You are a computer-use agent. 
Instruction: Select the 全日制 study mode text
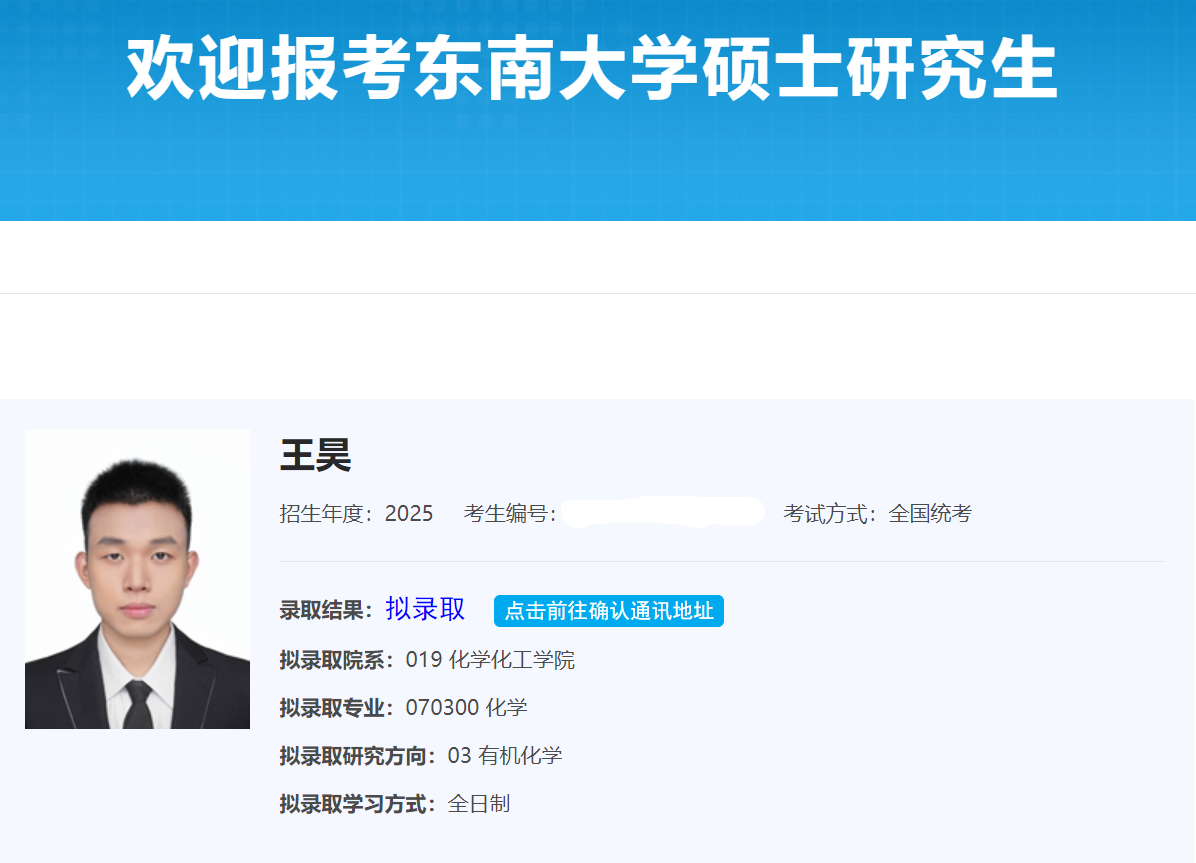(x=479, y=804)
